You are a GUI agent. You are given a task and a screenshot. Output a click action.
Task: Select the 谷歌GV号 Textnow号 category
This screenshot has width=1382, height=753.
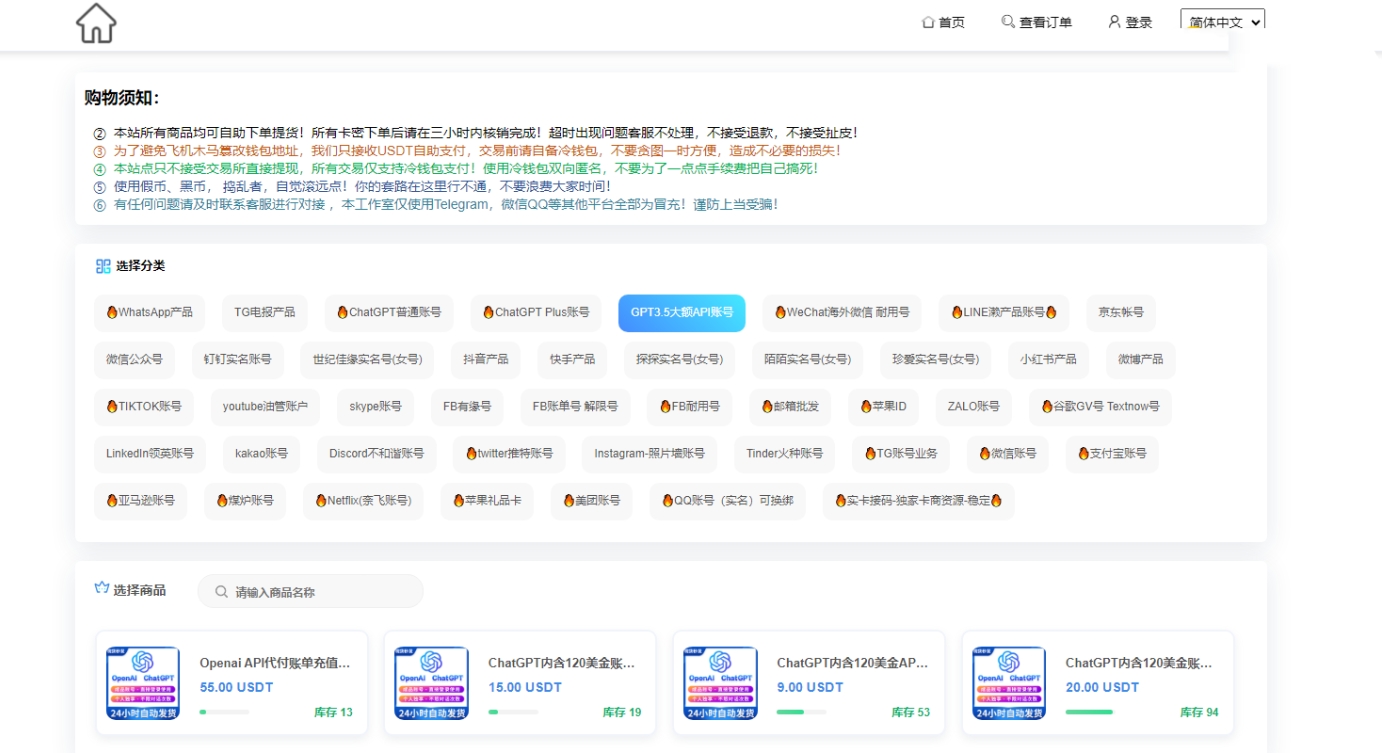[1100, 407]
